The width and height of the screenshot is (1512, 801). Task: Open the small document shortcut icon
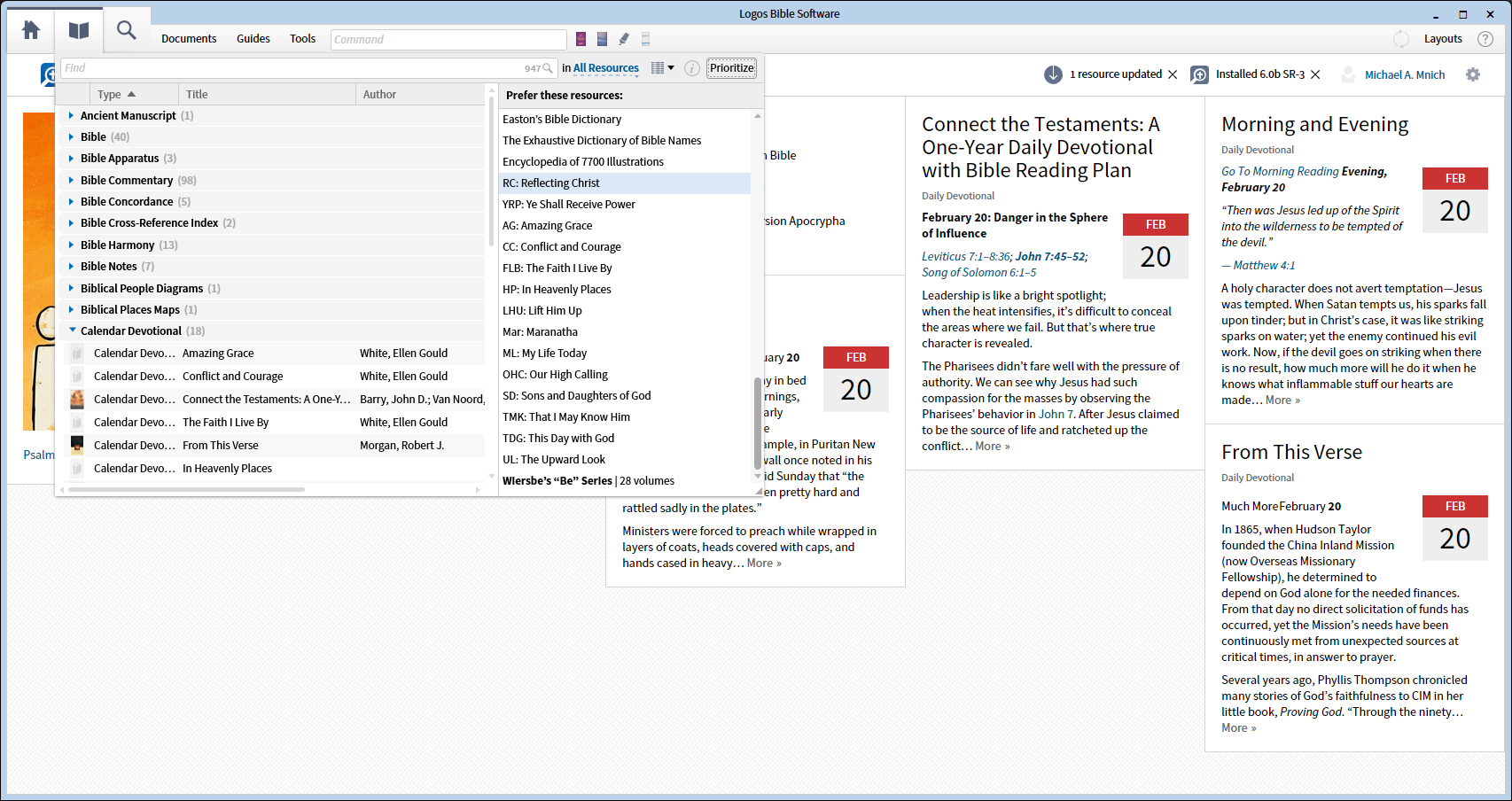pyautogui.click(x=645, y=39)
